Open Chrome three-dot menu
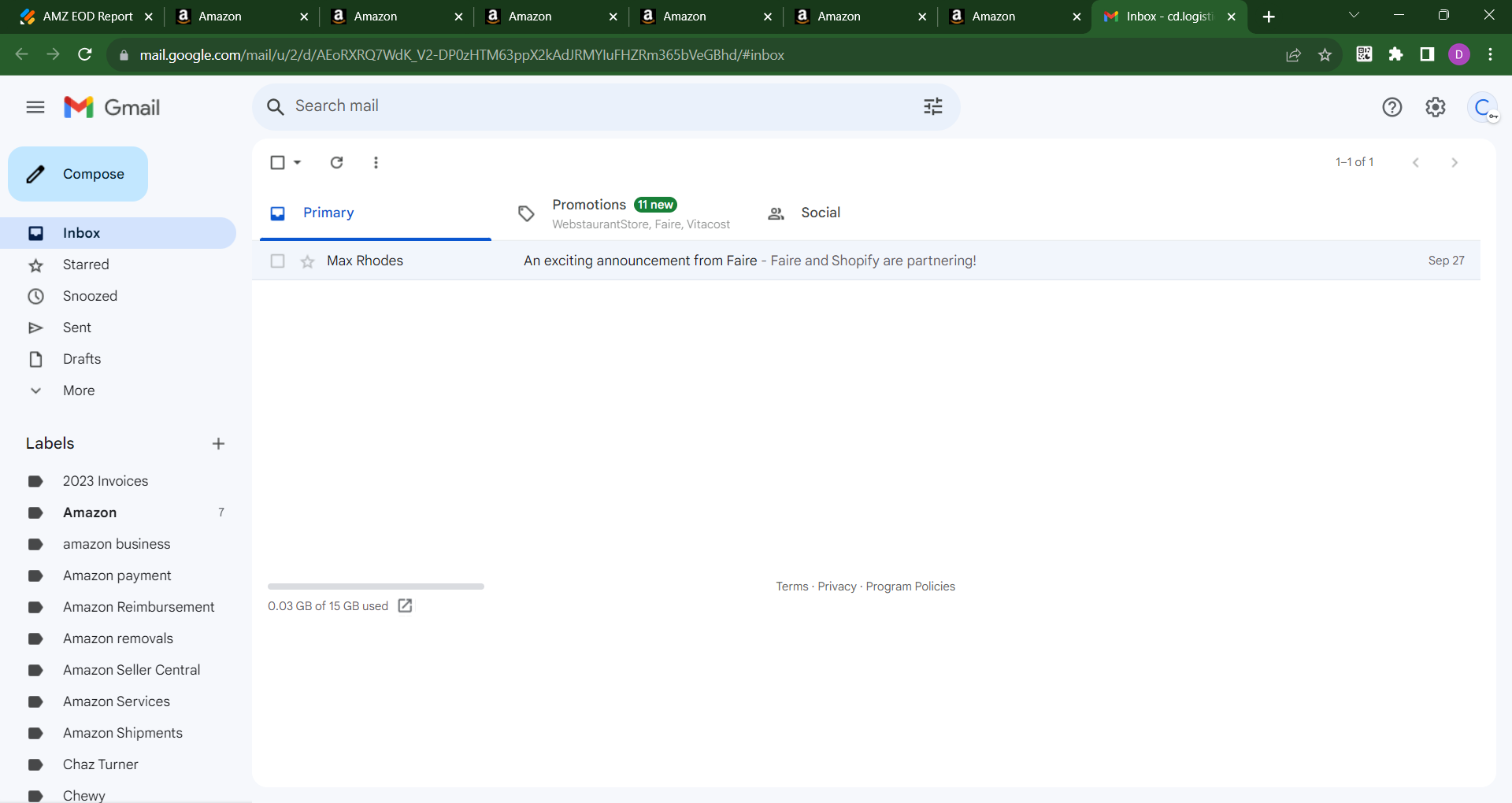Image resolution: width=1512 pixels, height=803 pixels. 1491,54
